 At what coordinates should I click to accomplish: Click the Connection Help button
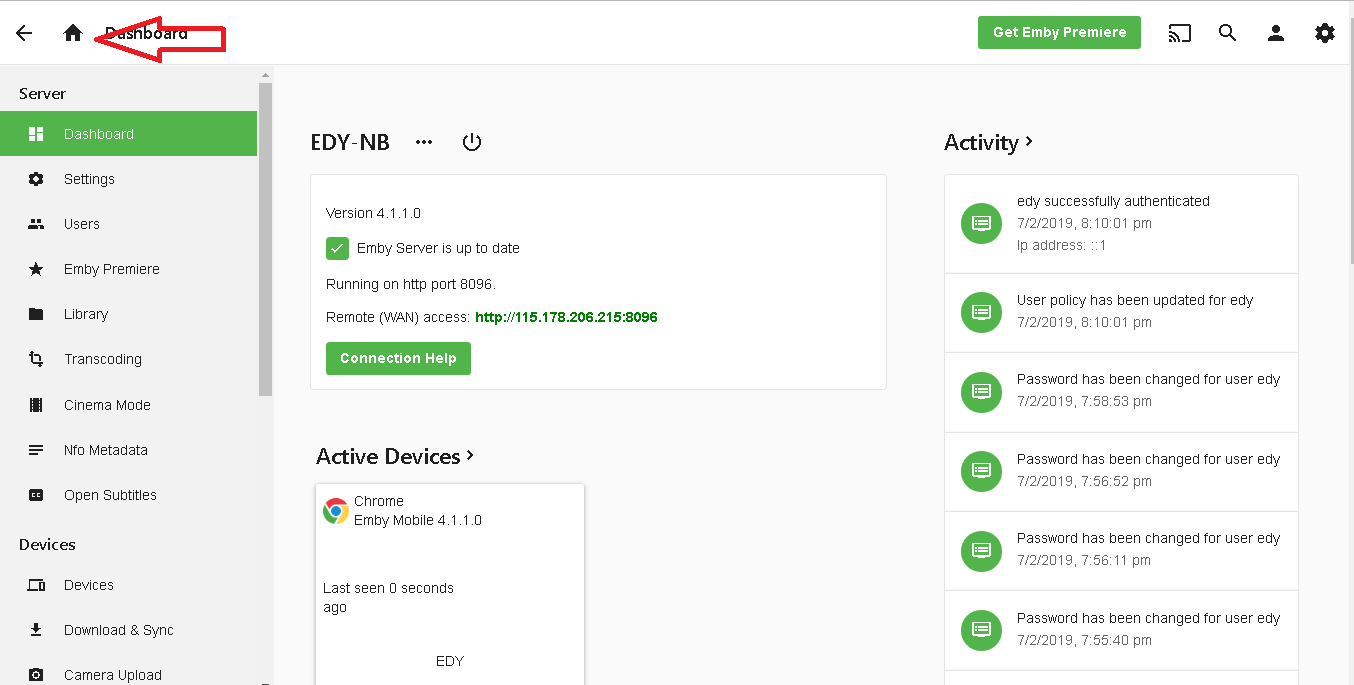click(398, 358)
